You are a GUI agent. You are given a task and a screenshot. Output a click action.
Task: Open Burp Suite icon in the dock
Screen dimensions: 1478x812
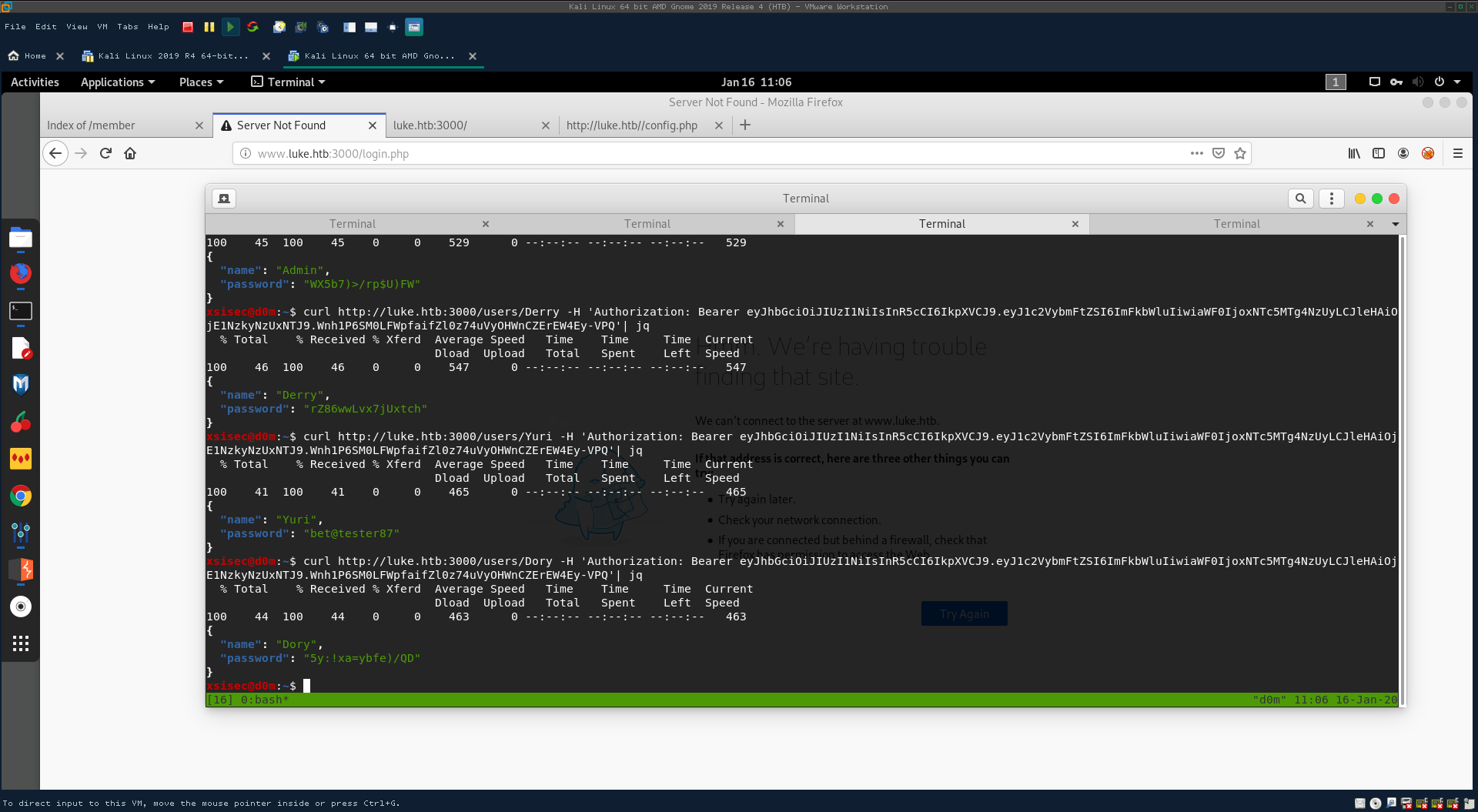[21, 570]
